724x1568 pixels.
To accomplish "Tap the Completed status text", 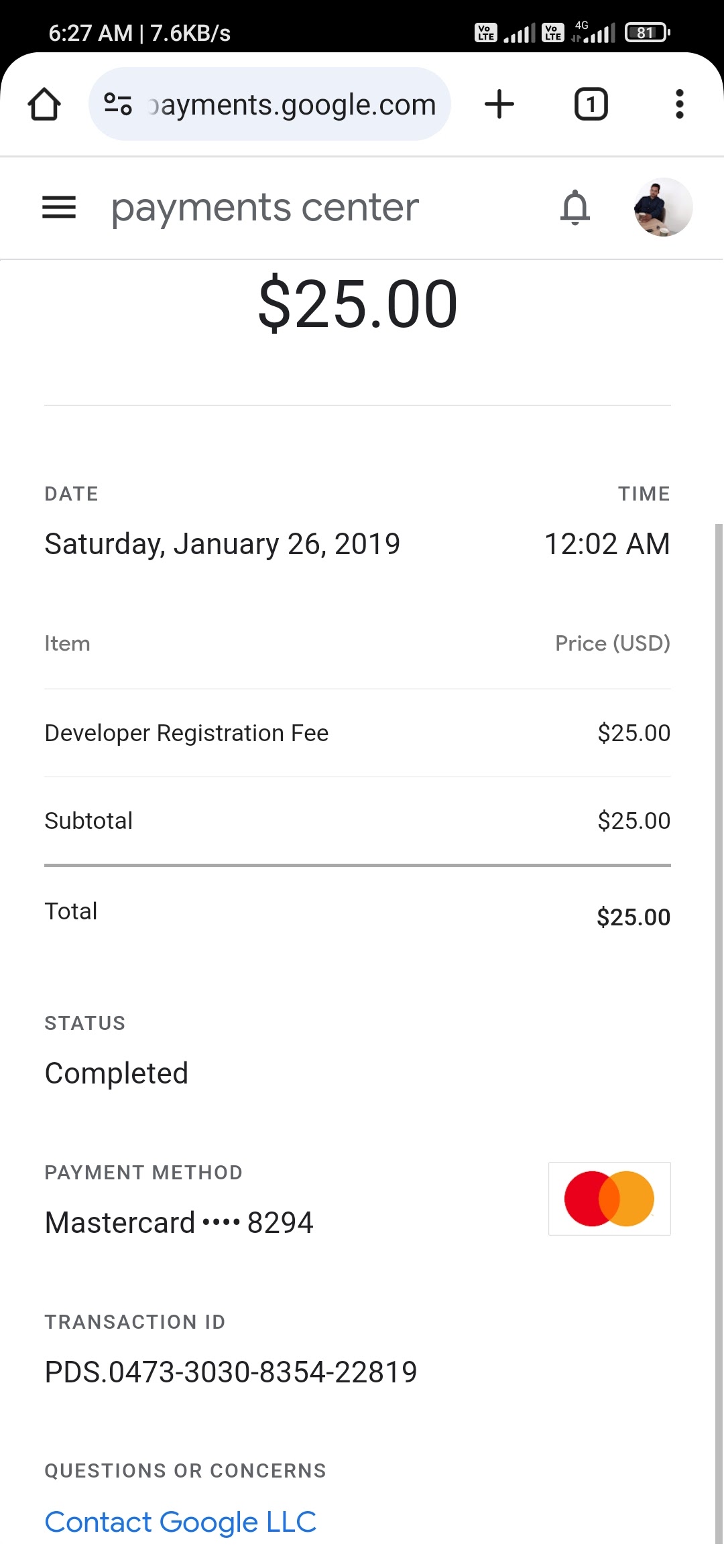I will (116, 1073).
